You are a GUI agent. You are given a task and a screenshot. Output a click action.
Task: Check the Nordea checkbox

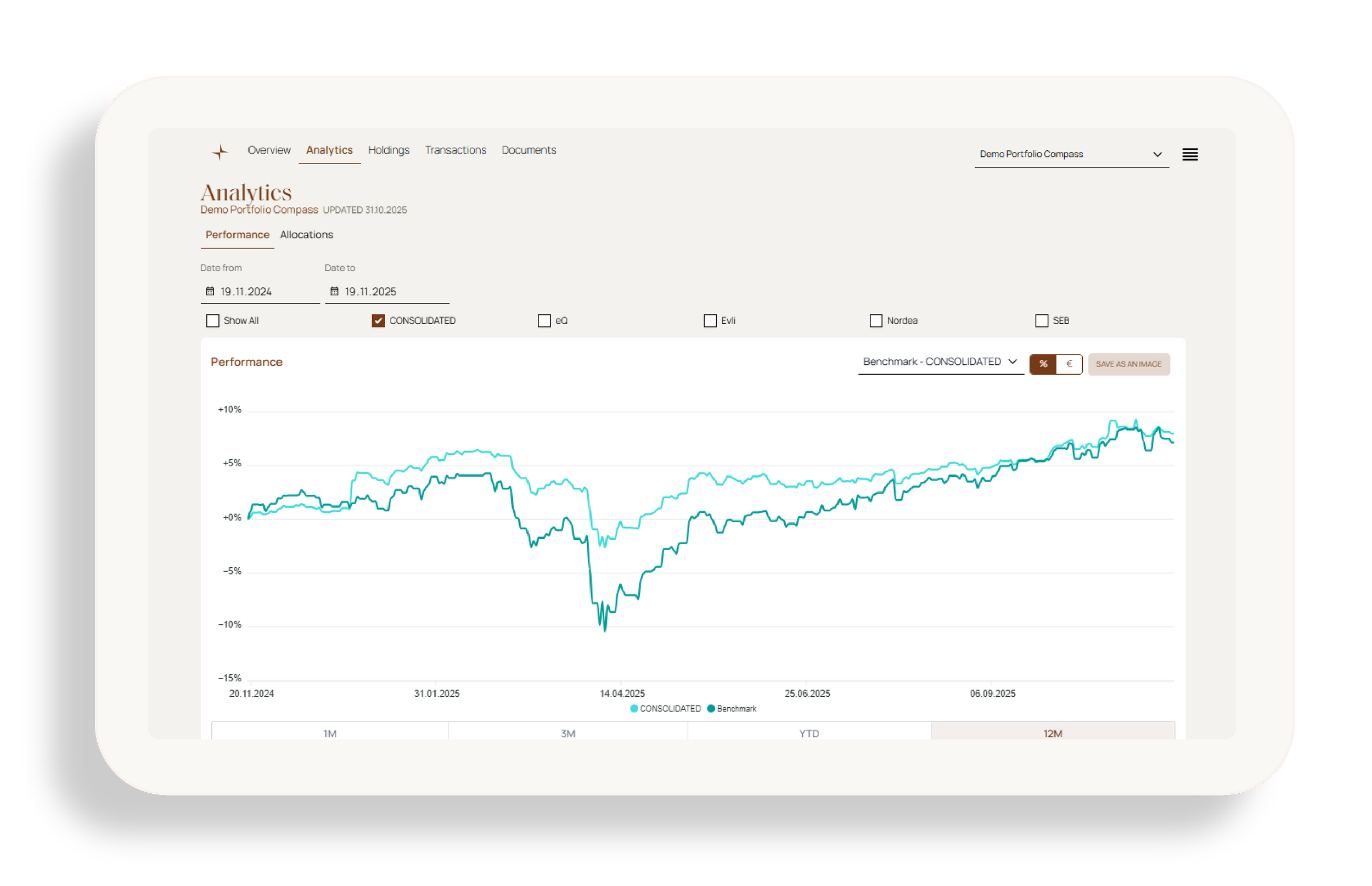pos(875,320)
